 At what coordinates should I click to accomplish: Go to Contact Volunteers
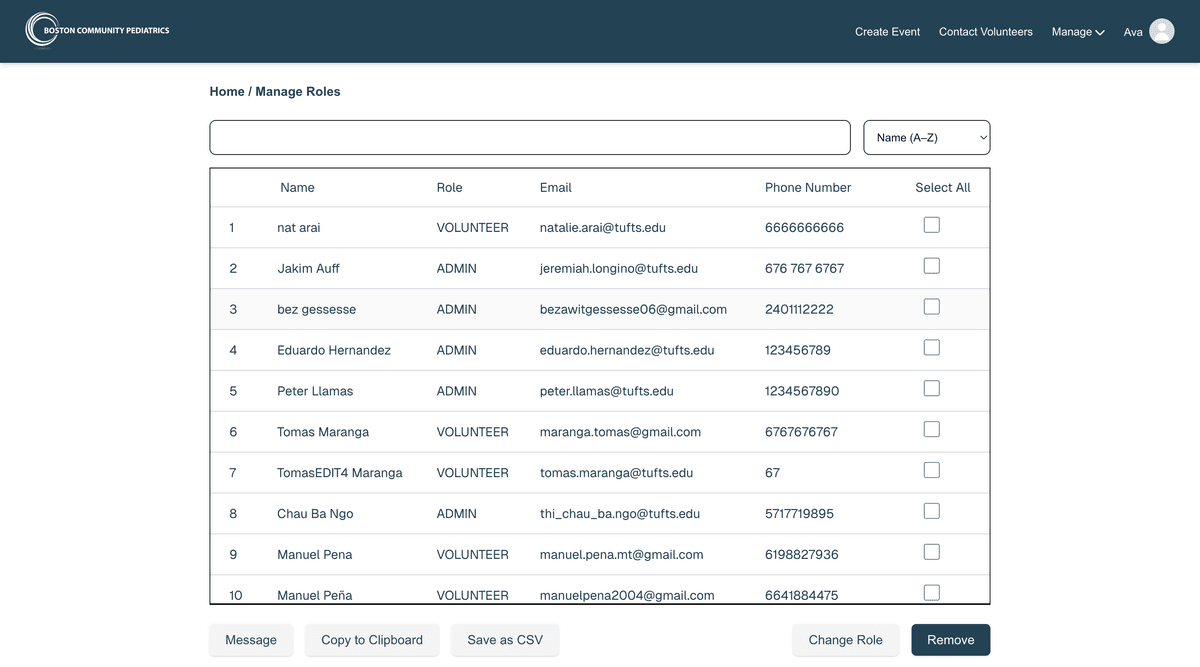click(985, 32)
